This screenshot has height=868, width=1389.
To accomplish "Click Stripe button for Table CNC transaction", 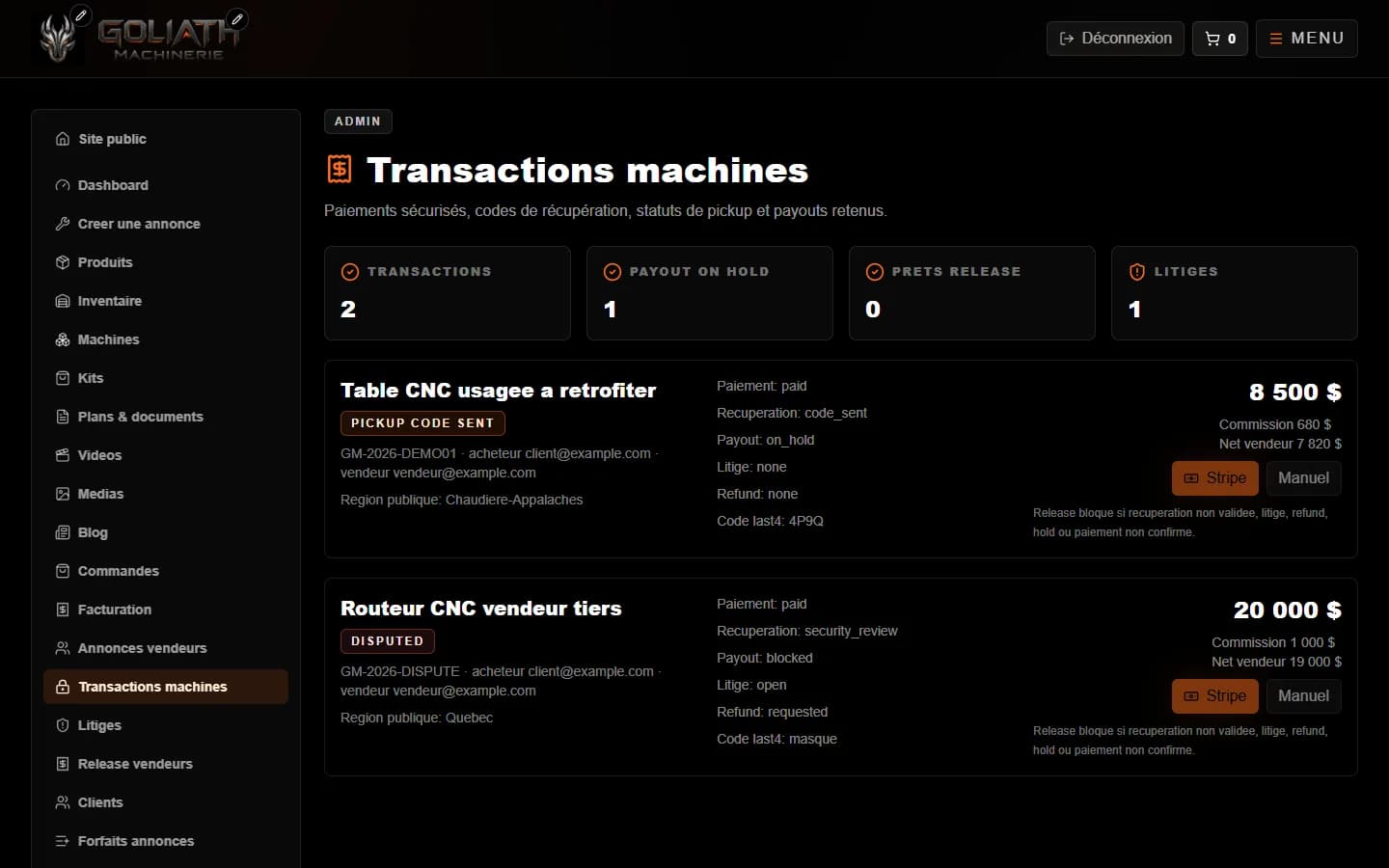I will coord(1214,478).
